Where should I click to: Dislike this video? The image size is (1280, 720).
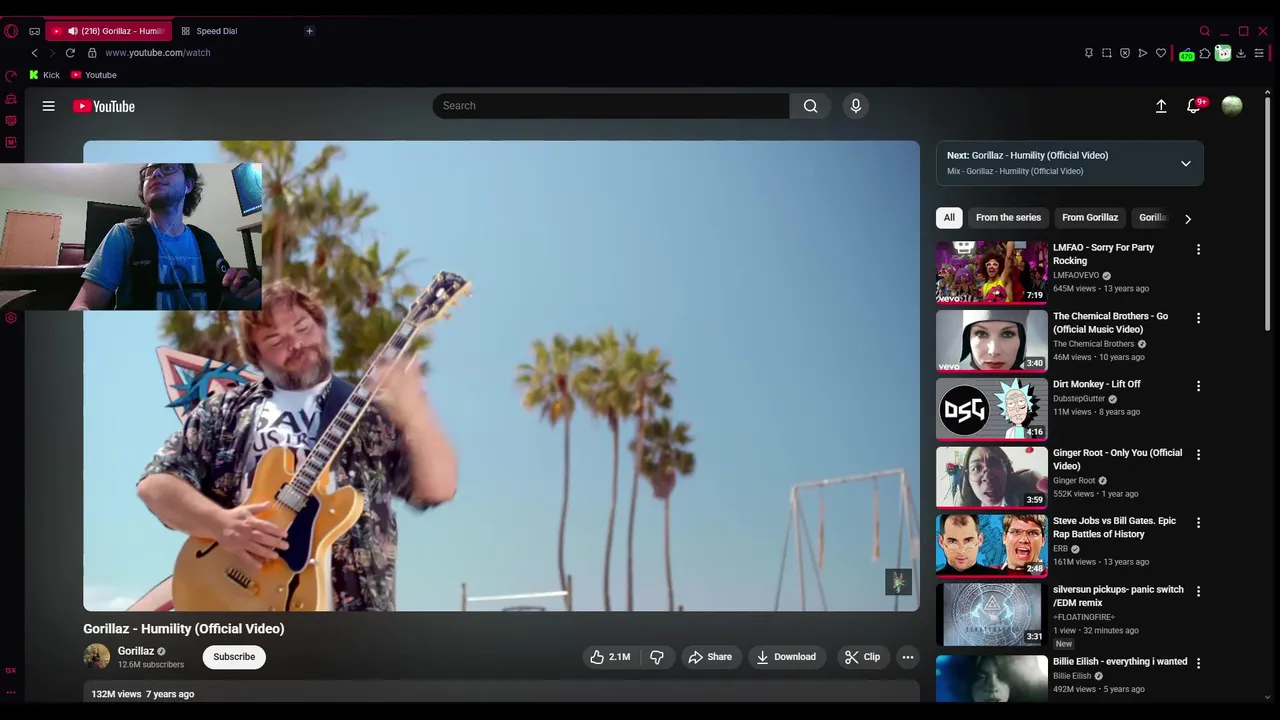point(657,657)
